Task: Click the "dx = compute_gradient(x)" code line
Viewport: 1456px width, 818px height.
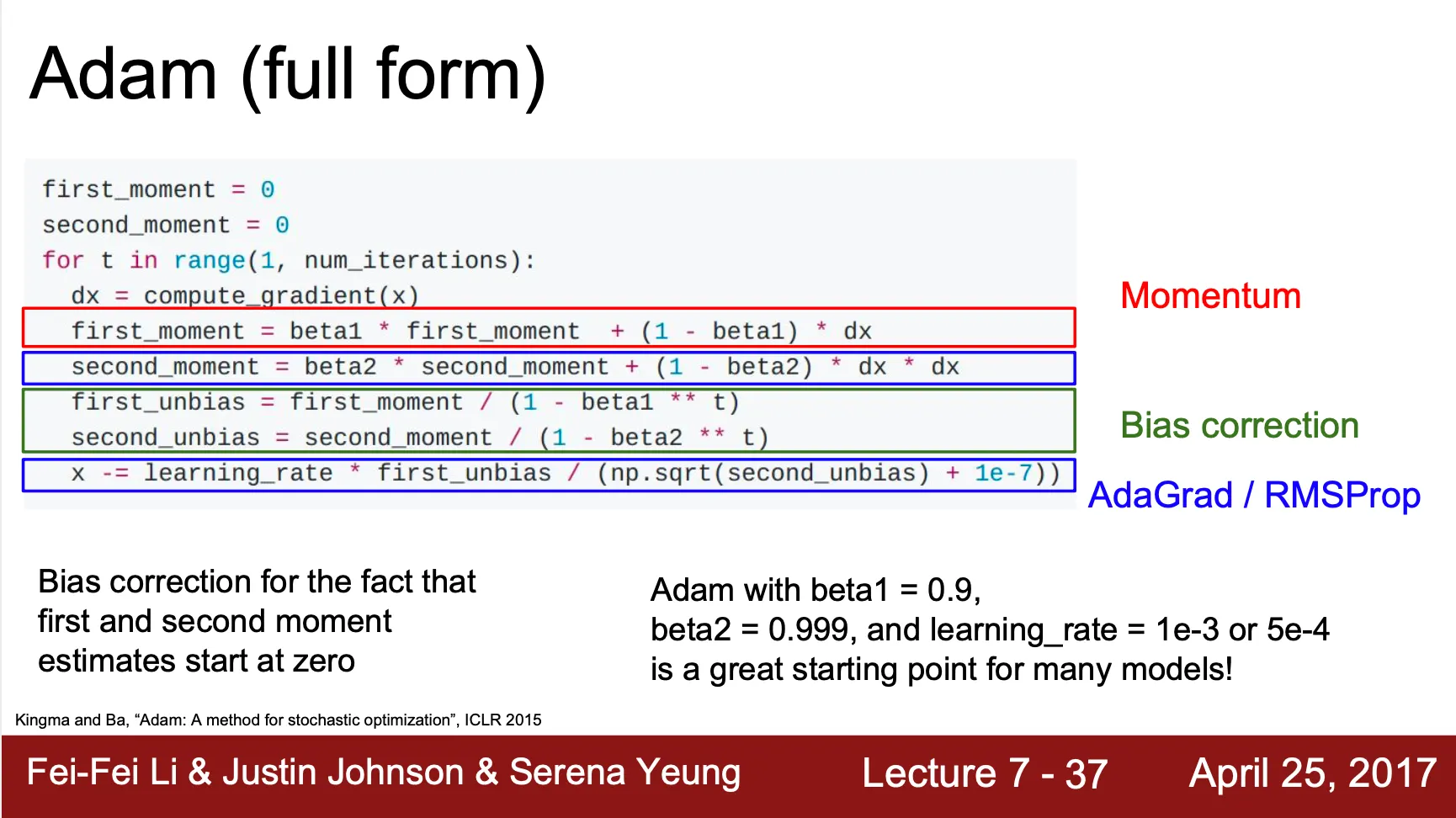Action: point(245,295)
